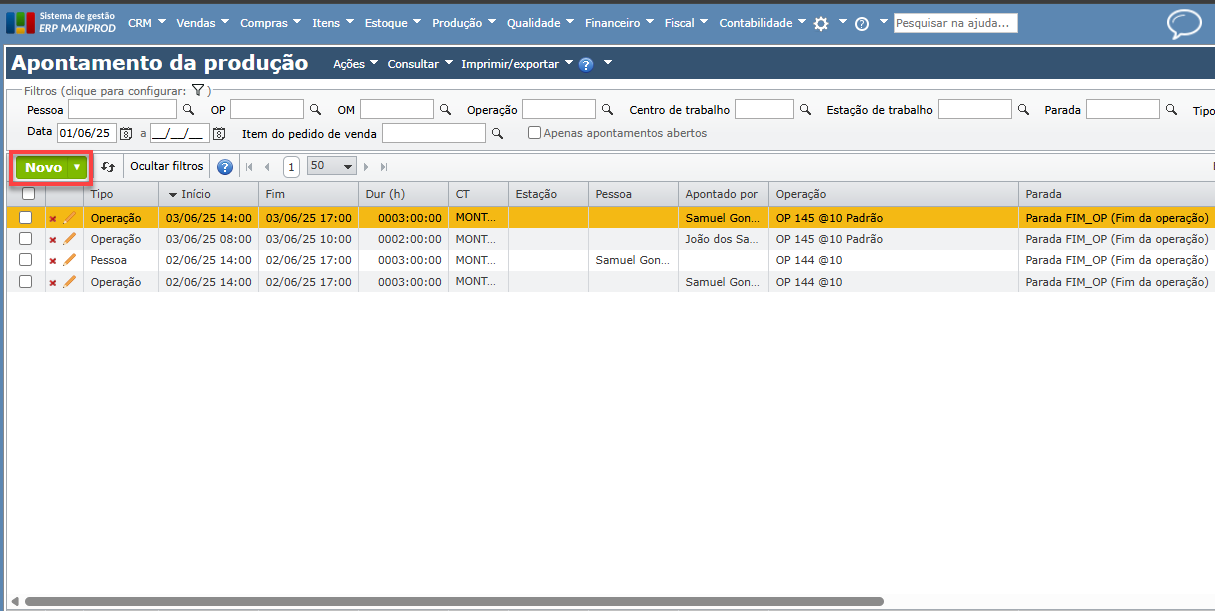Screen dimensions: 1215x611
Task: Open the chat speech-bubble icon
Action: [x=1184, y=24]
